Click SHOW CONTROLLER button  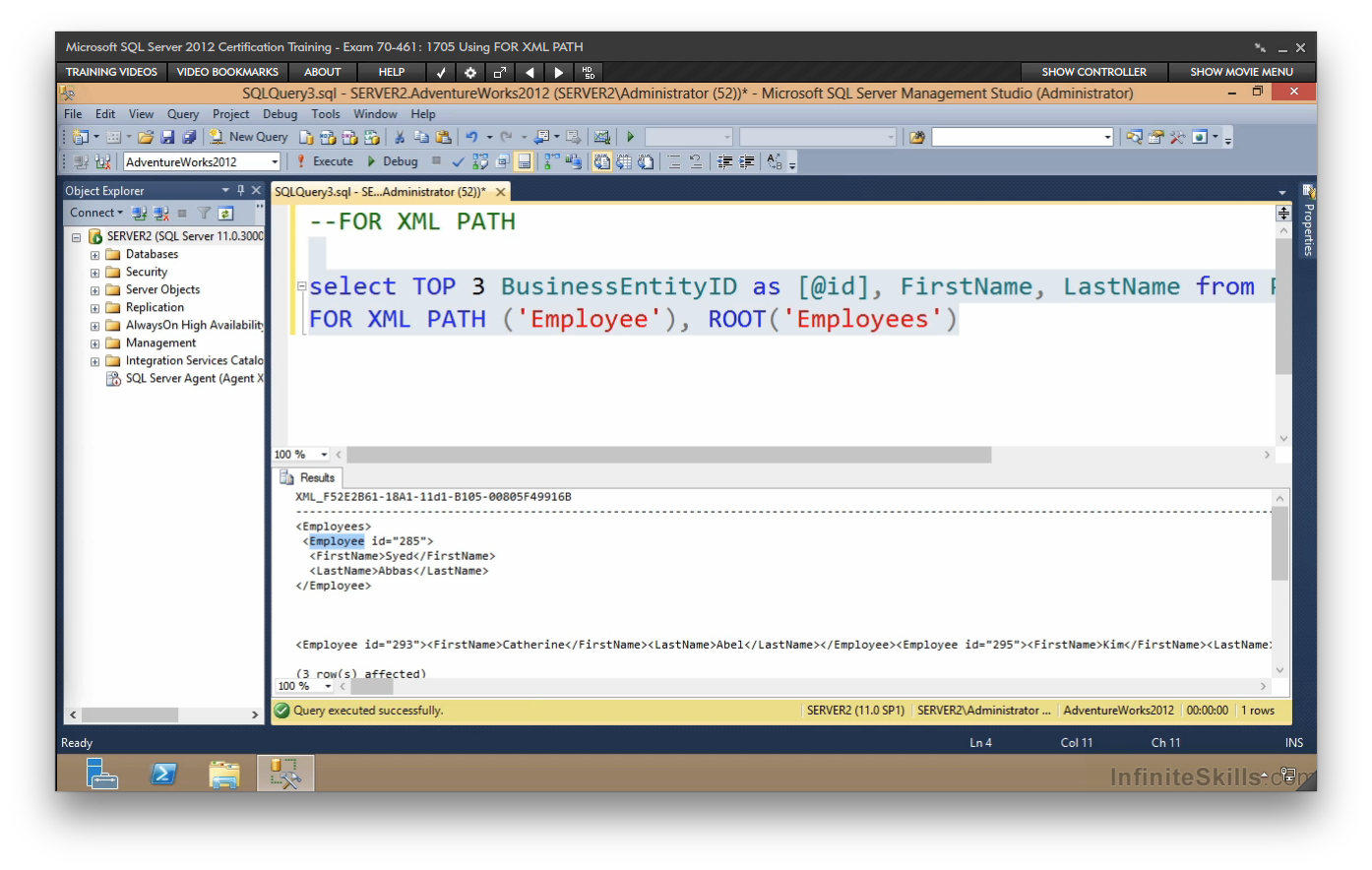[1093, 72]
